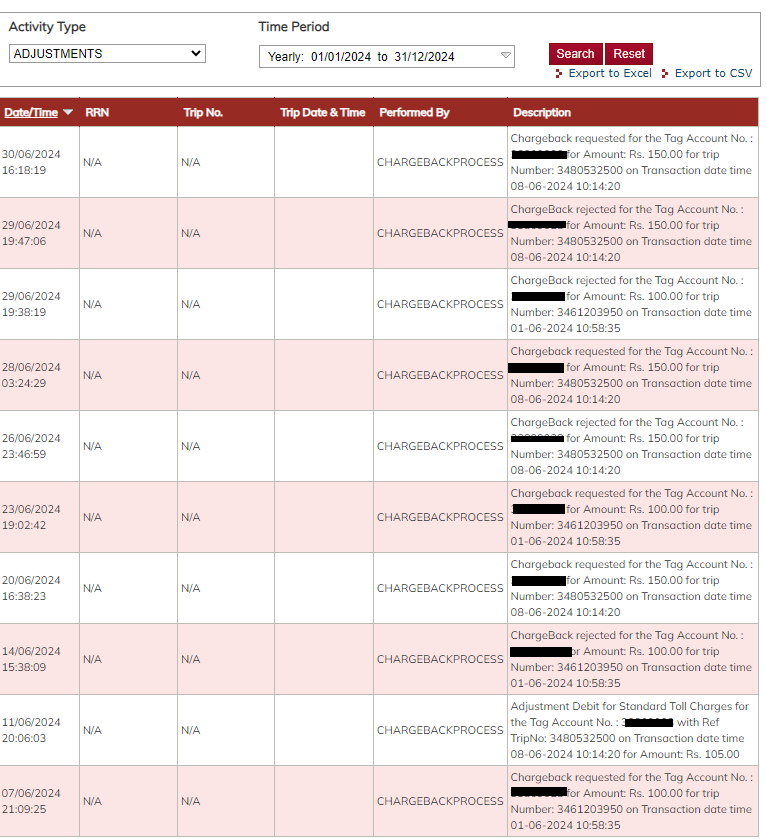Click CHARGEBACKPROCESS in the 11/06/2024 row
Screen dimensions: 766x839
point(440,730)
